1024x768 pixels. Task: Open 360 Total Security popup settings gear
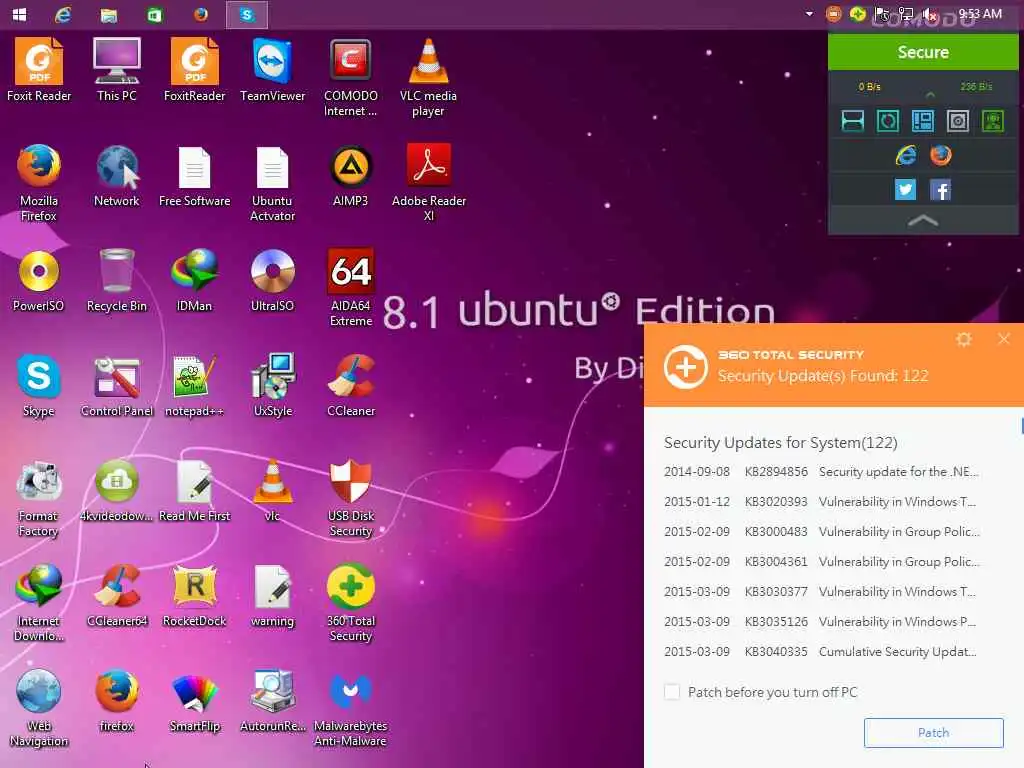pos(964,339)
